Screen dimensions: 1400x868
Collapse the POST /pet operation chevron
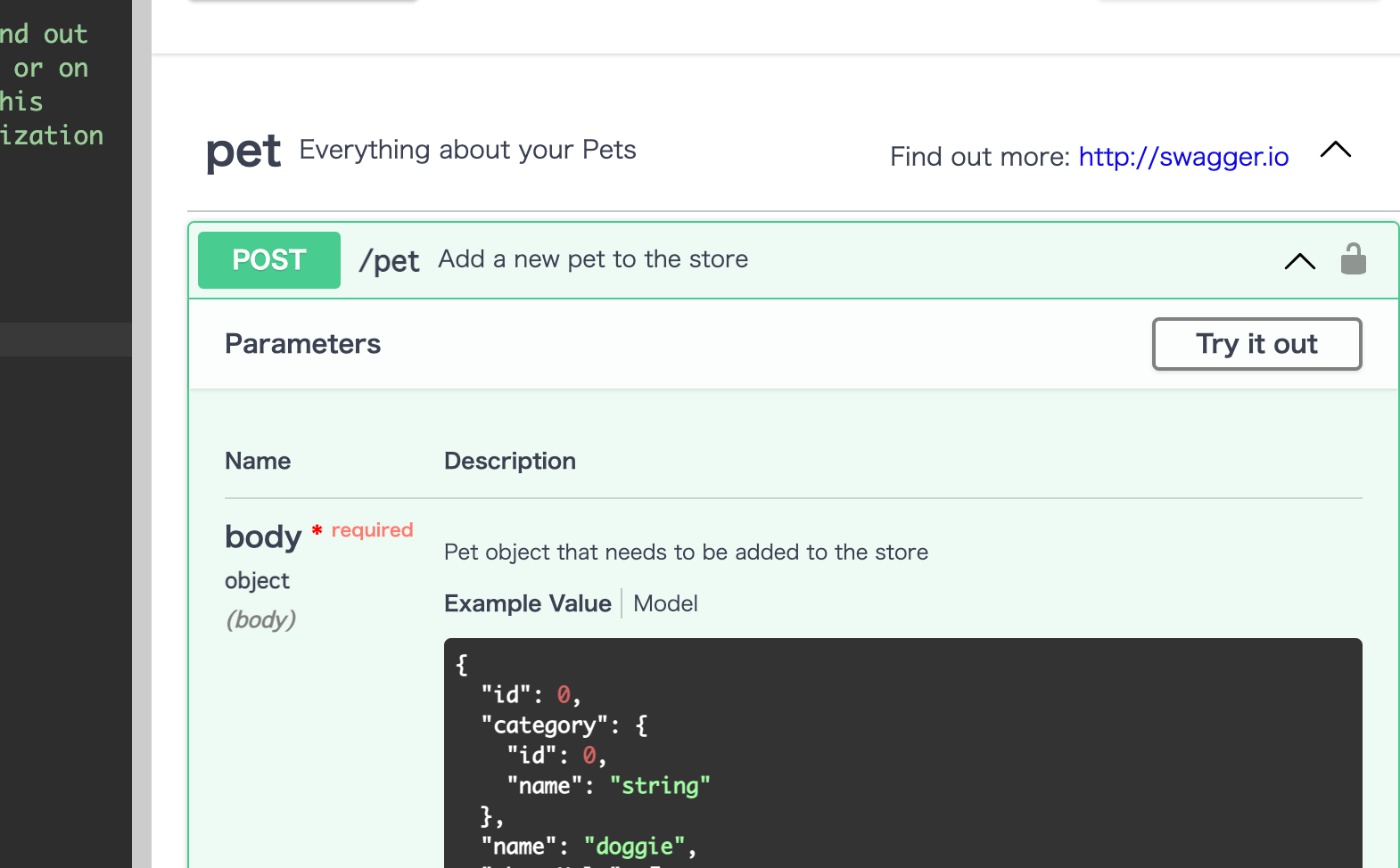point(1299,261)
